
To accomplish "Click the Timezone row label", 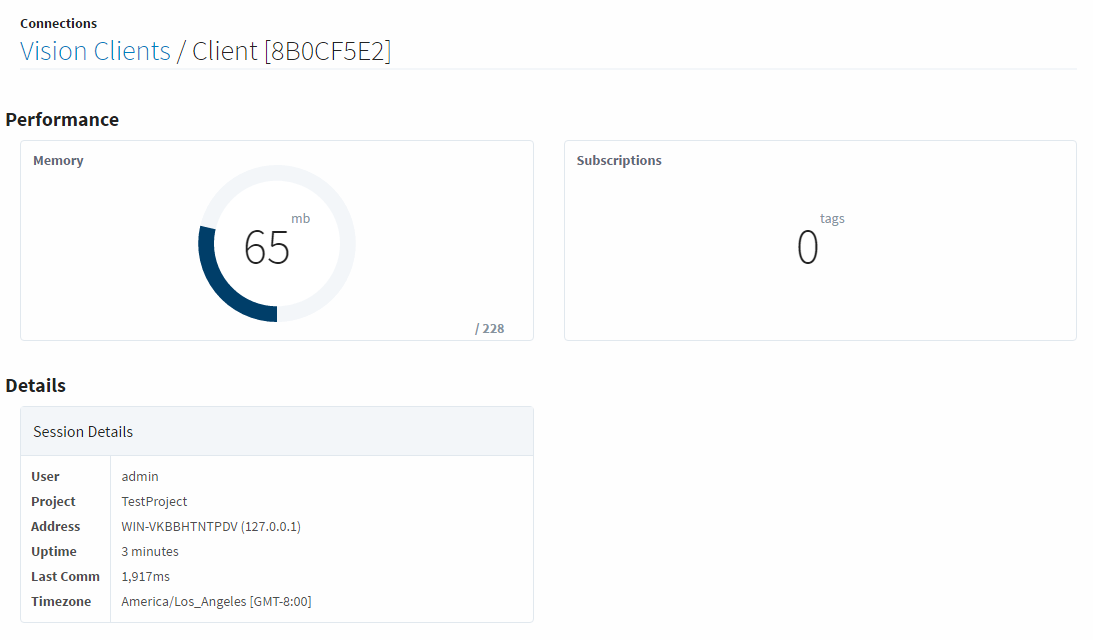I will coord(61,601).
